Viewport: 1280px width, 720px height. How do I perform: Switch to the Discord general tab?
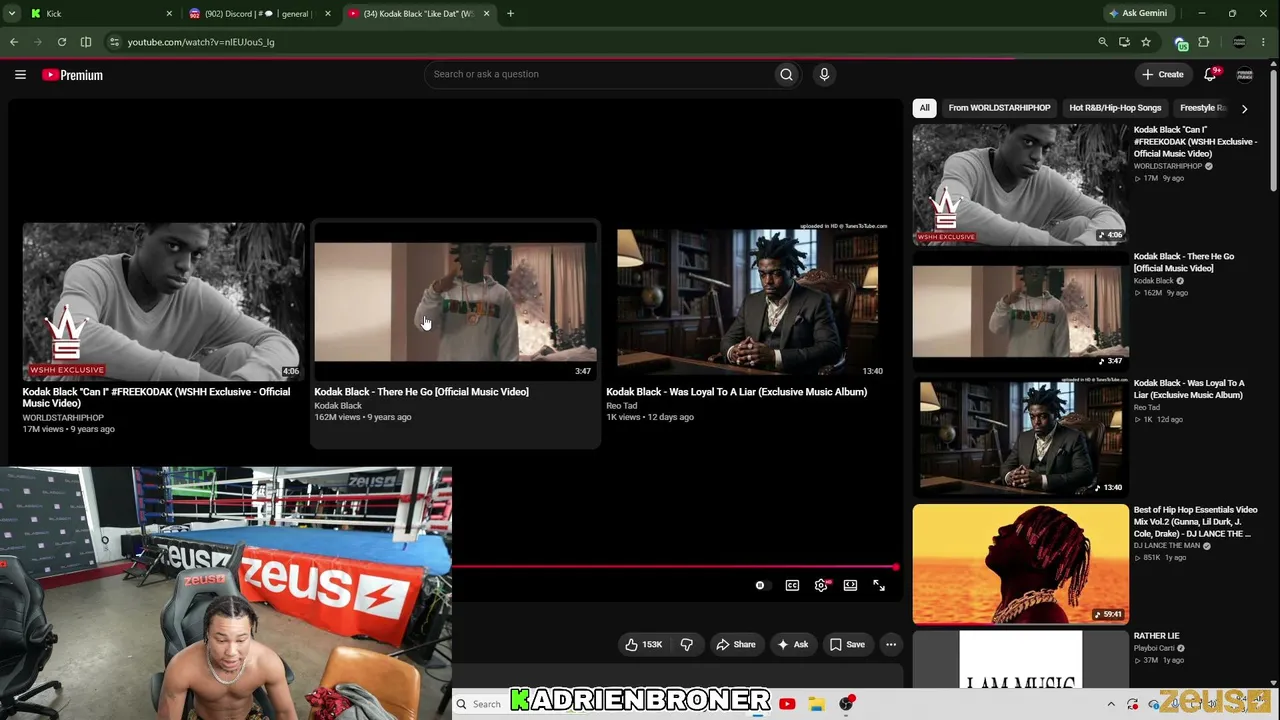click(260, 14)
